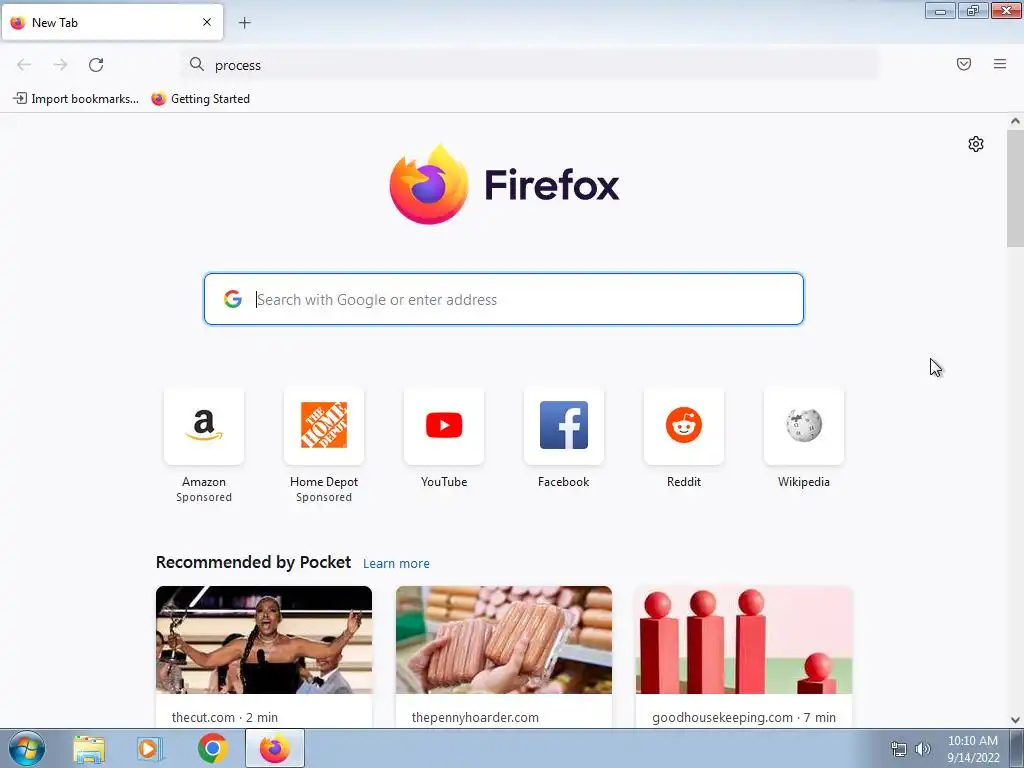Click the volume speaker tray icon
The image size is (1024, 768).
[923, 749]
